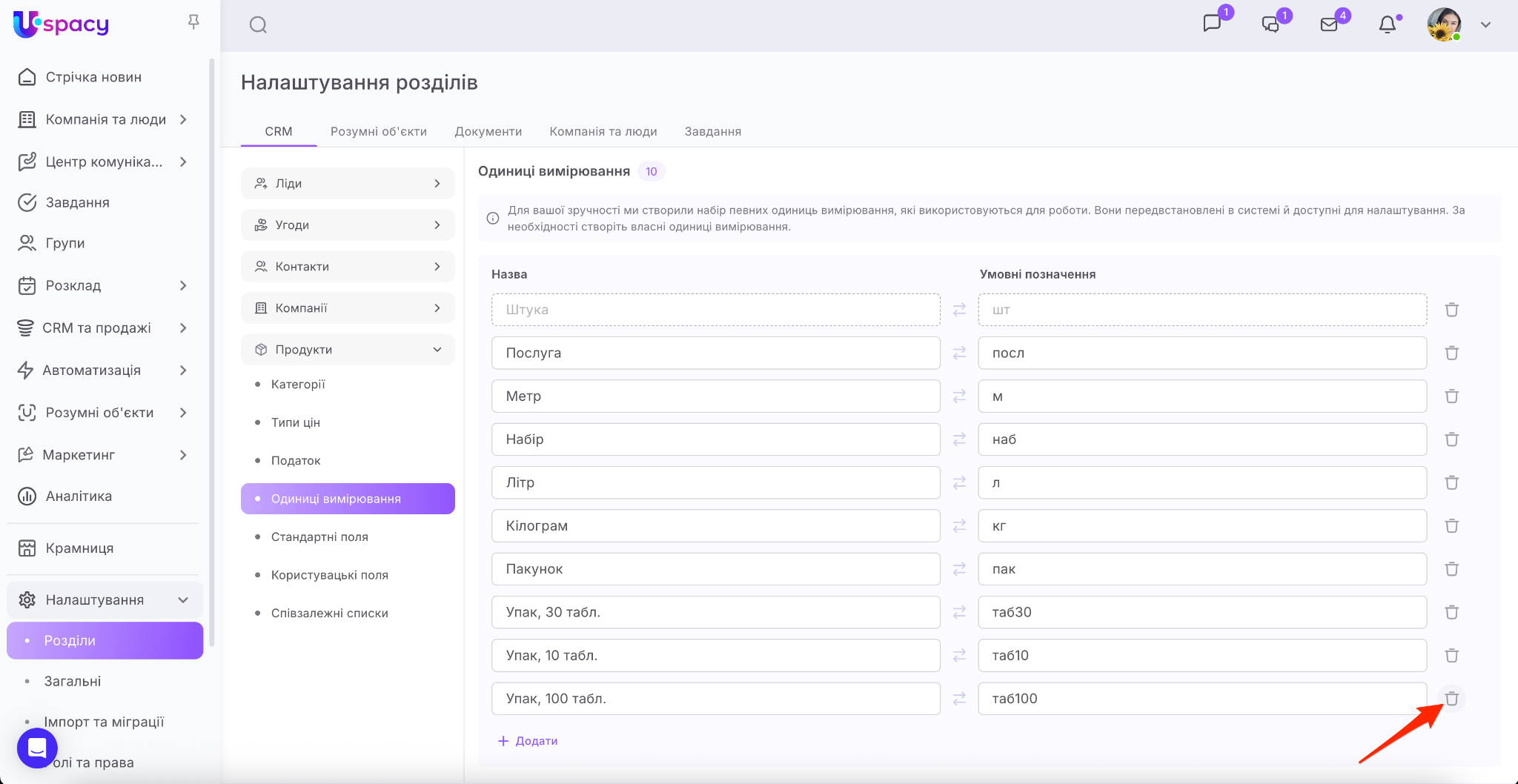Switch to Розумні об'єкти tab
Screen dimensions: 1518x784
378,131
